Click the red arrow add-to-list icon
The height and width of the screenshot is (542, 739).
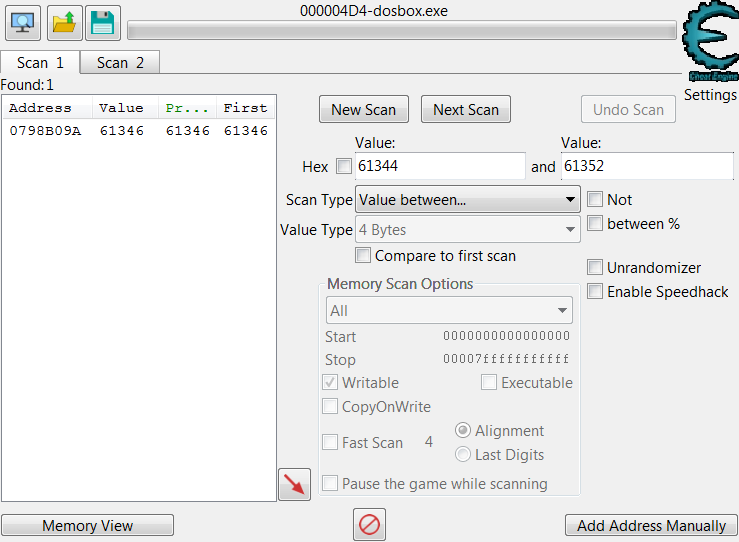pyautogui.click(x=294, y=485)
